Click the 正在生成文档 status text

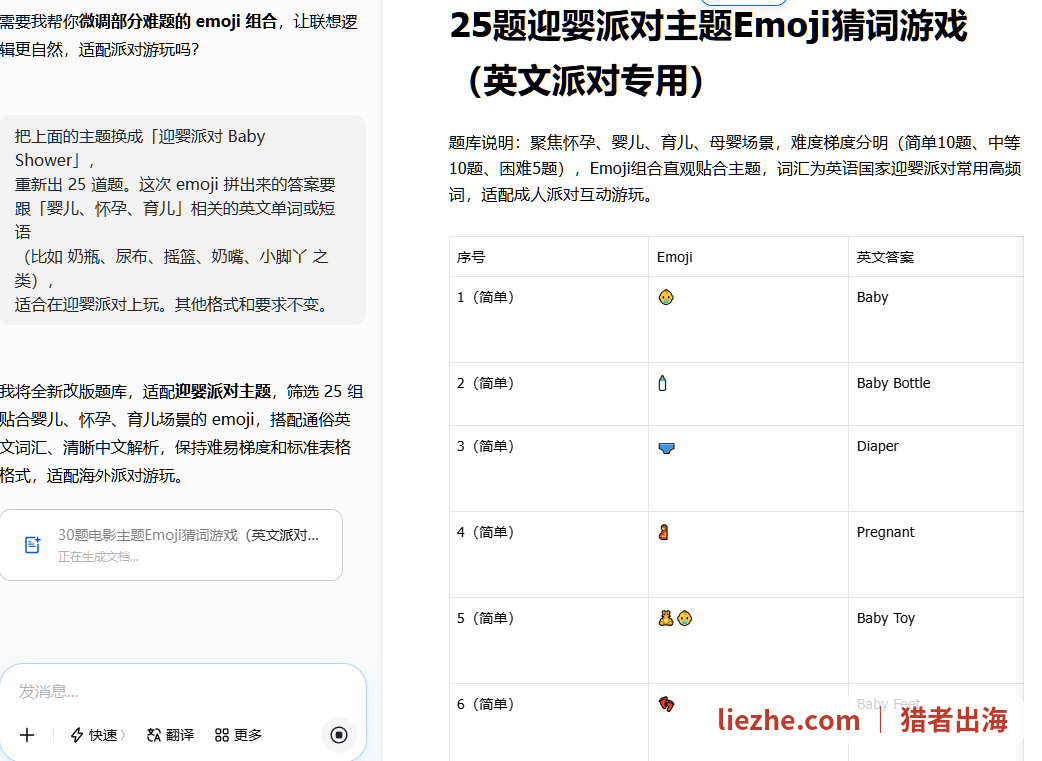[98, 557]
